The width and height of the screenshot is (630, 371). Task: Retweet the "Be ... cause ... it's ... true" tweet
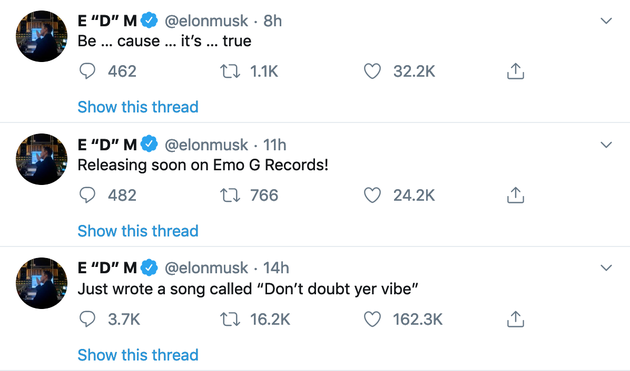click(230, 72)
